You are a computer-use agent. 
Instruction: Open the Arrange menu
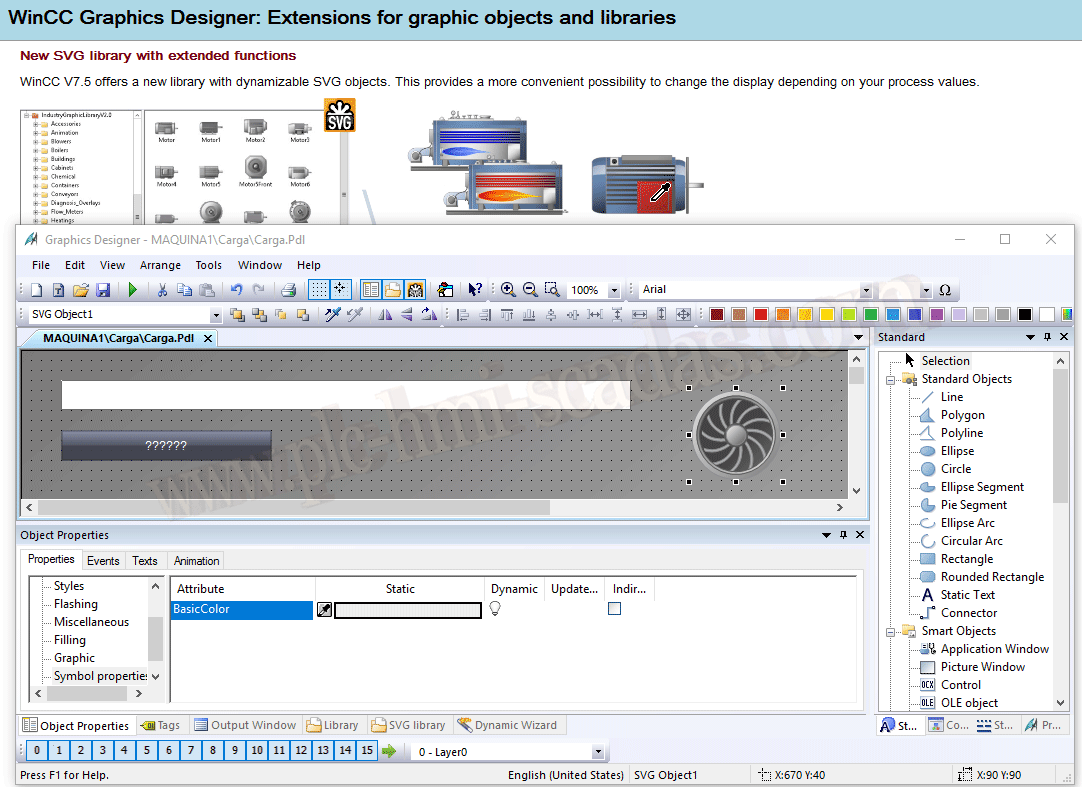point(160,265)
